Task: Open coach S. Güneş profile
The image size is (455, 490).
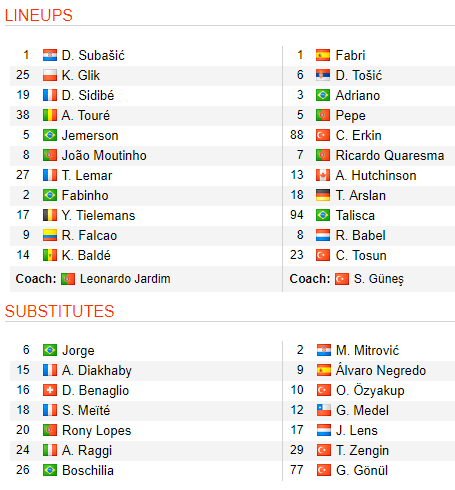Action: point(379,279)
